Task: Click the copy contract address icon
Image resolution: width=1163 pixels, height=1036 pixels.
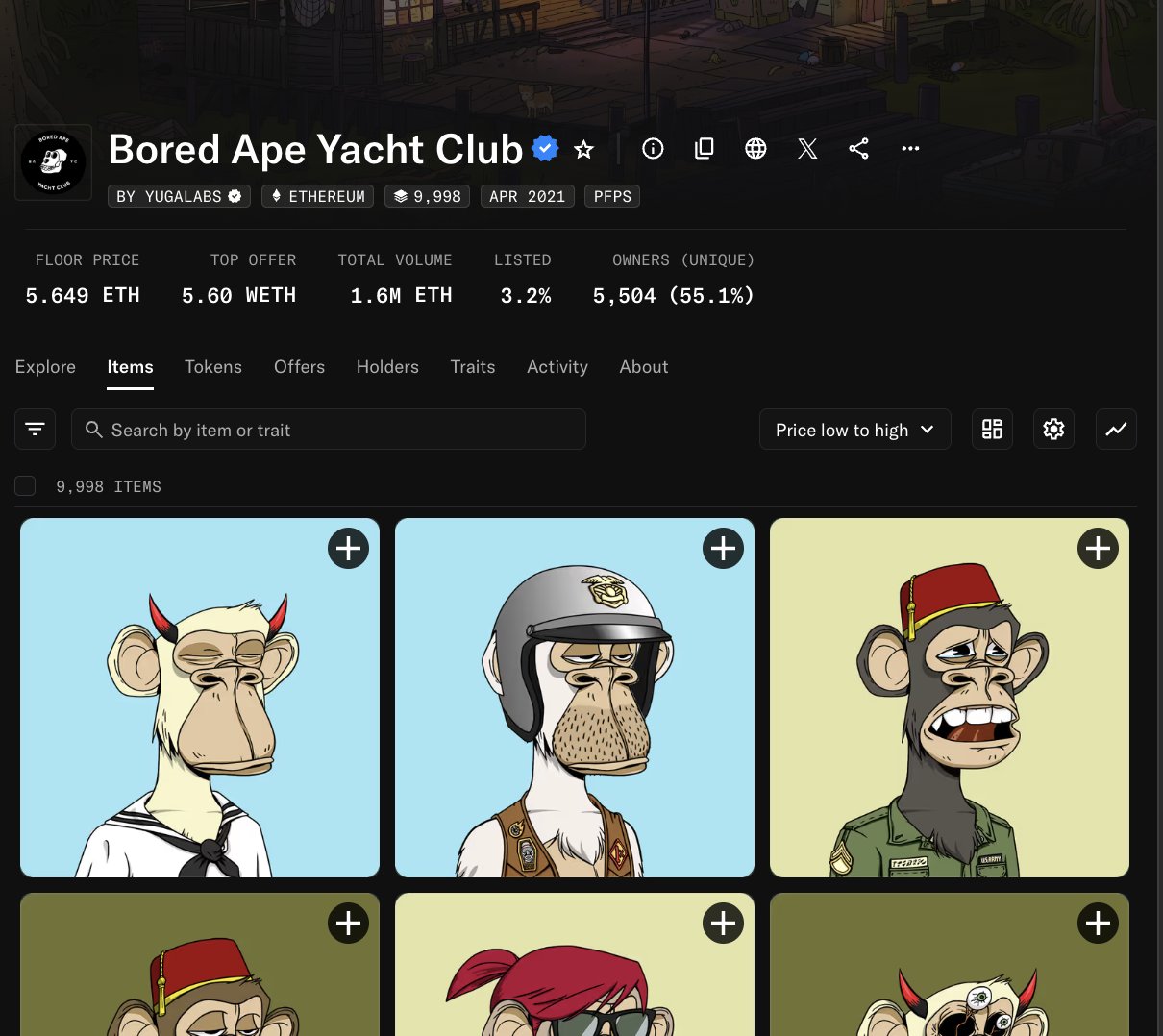Action: (x=705, y=148)
